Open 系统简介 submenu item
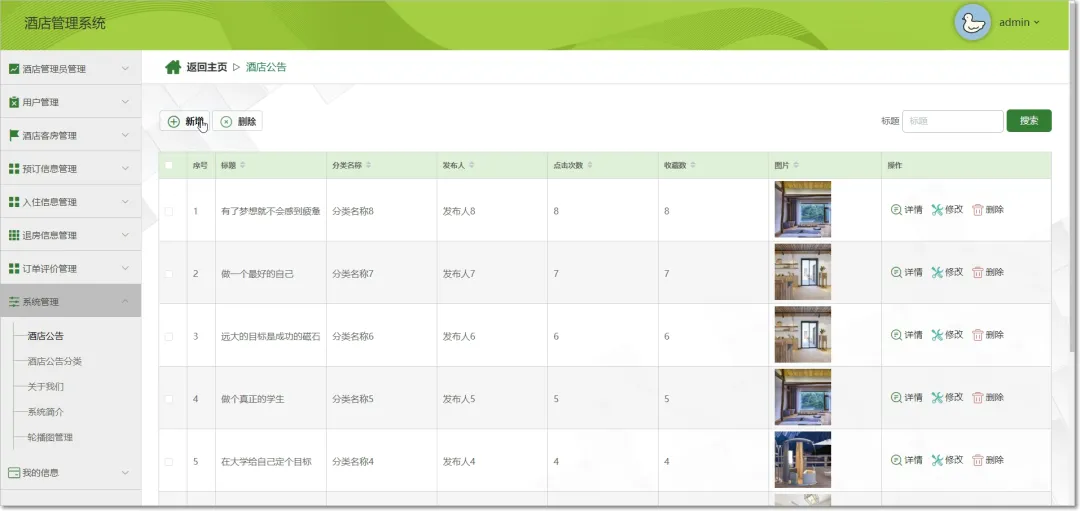This screenshot has width=1080, height=511. tap(45, 412)
